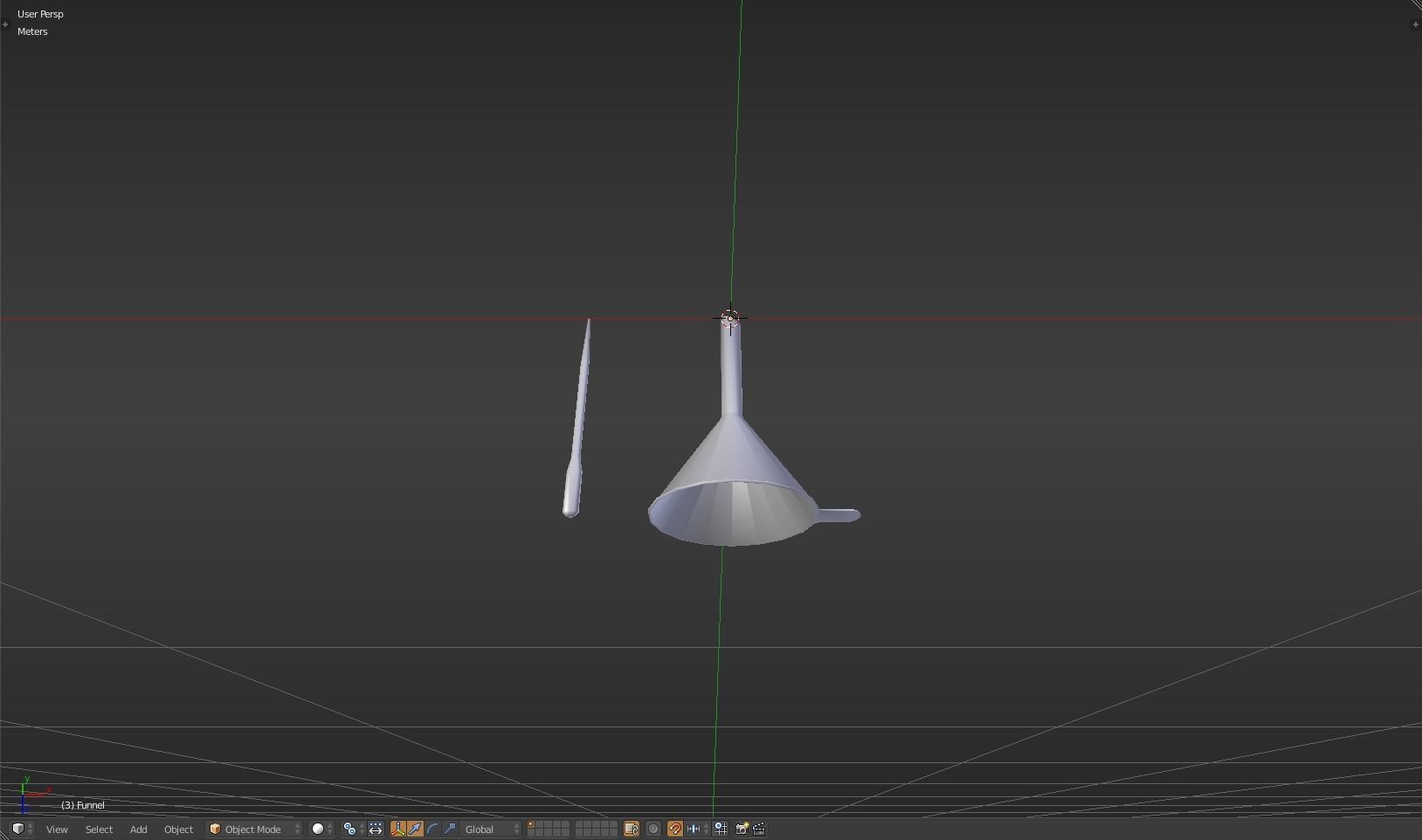The height and width of the screenshot is (840, 1422).
Task: Click the User Persp view label
Action: (x=40, y=14)
